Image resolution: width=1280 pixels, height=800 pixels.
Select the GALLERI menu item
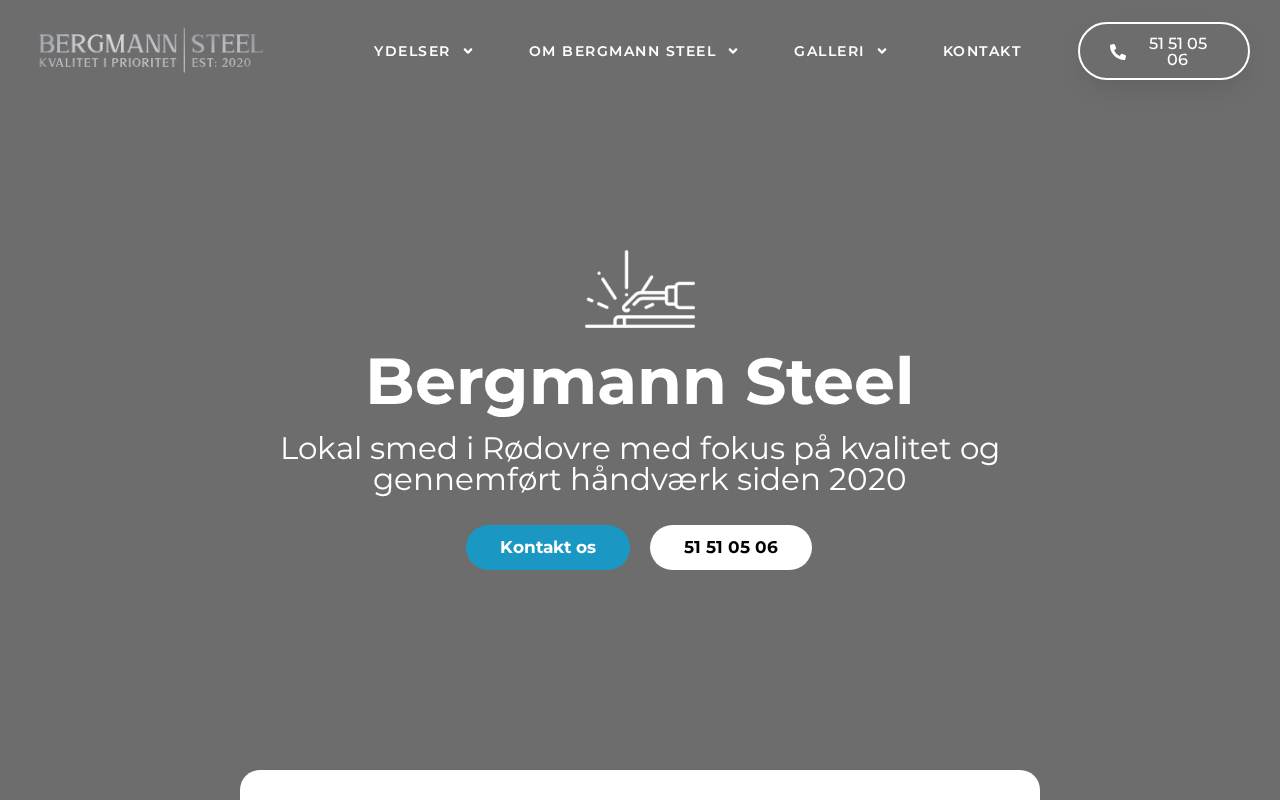pos(828,51)
